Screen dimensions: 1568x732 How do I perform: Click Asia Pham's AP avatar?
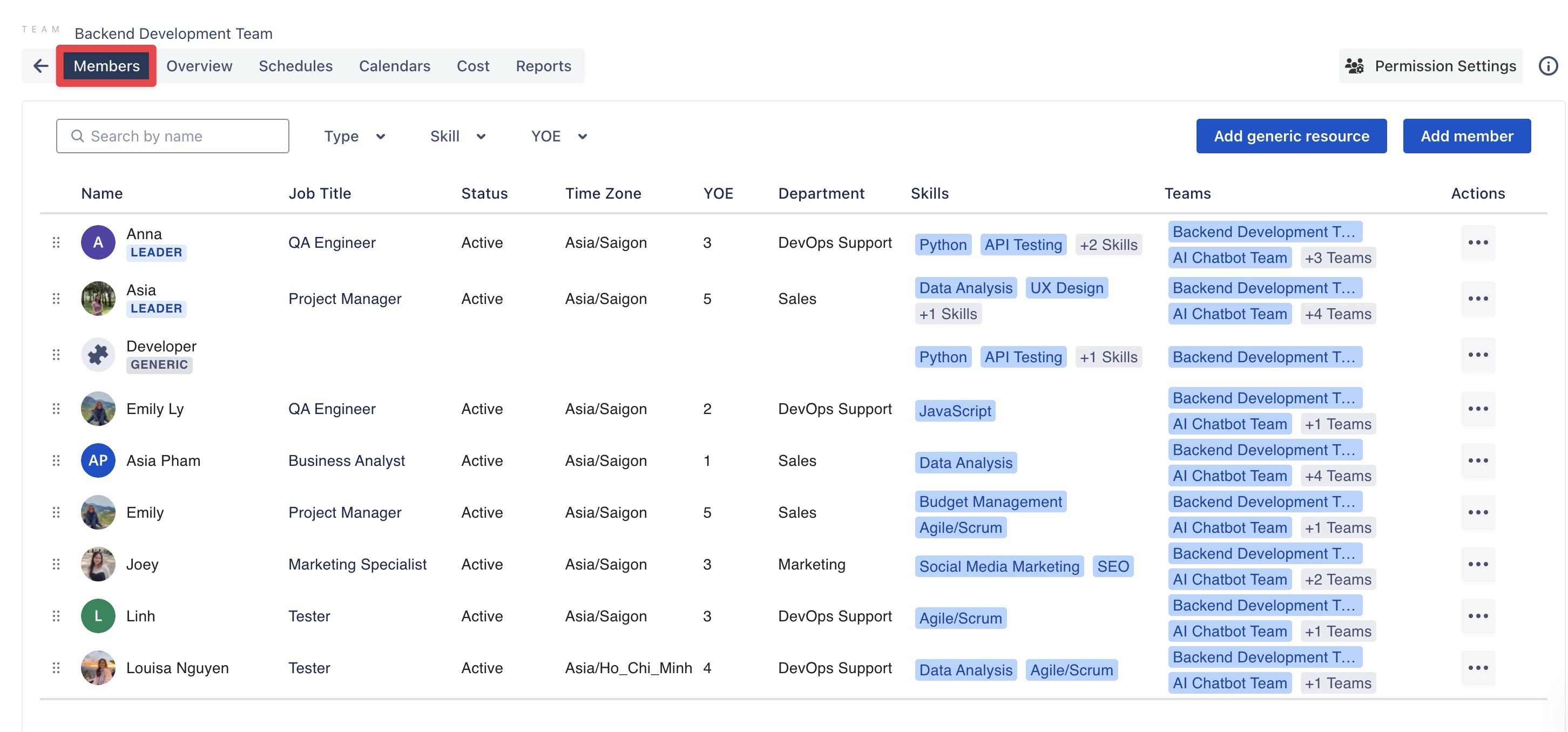coord(98,460)
